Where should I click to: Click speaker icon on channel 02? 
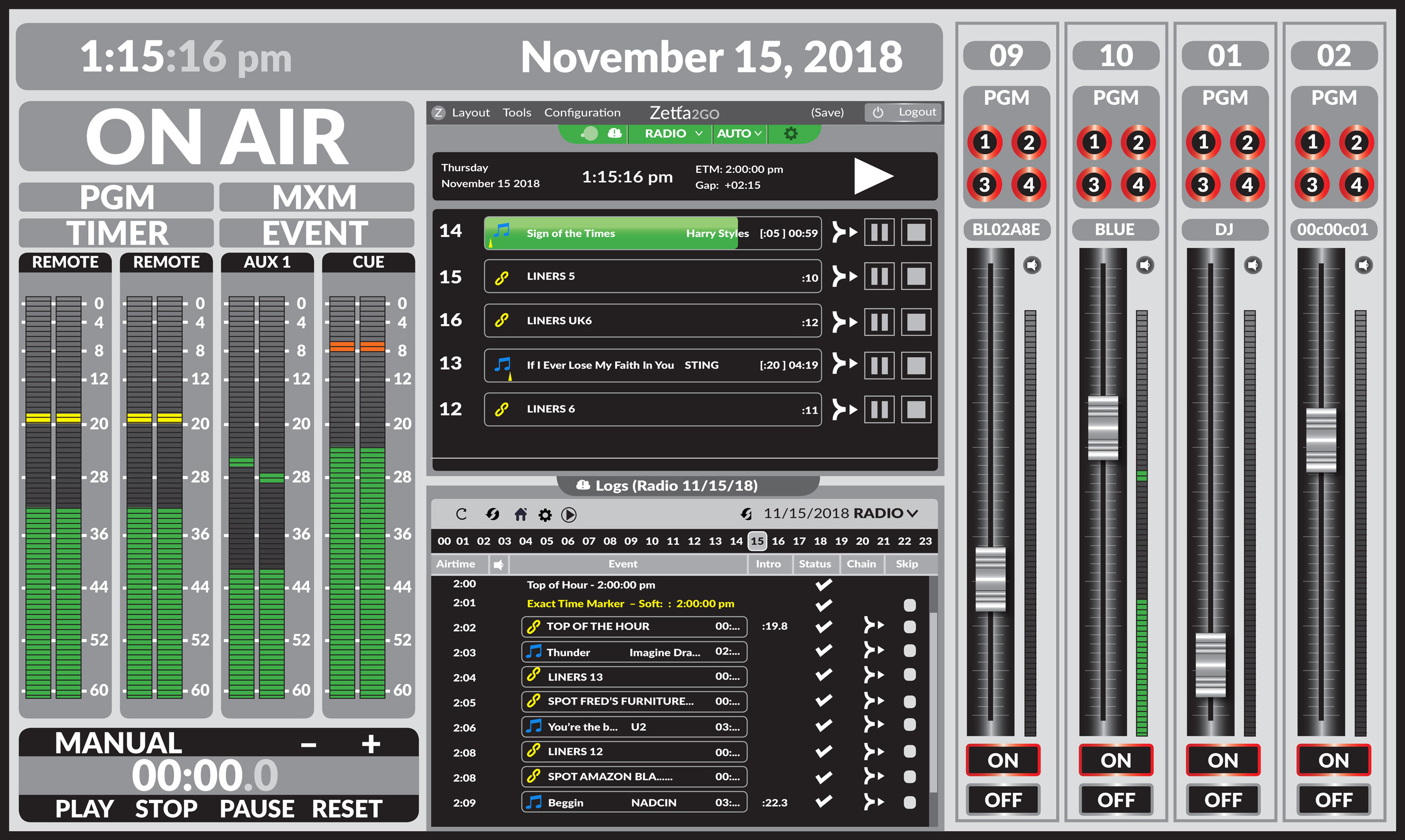(1364, 265)
